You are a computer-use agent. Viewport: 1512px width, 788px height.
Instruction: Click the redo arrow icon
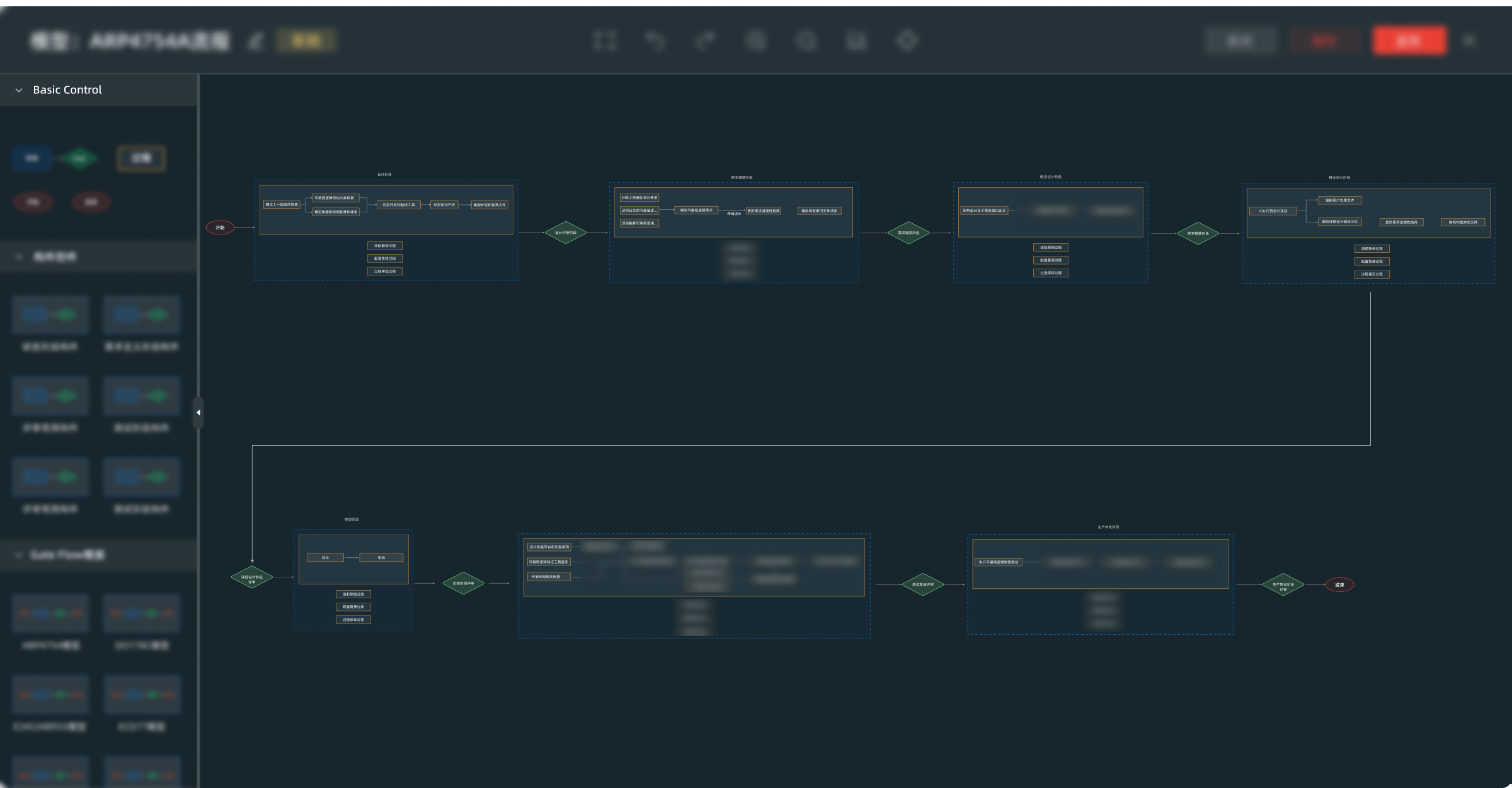pos(706,41)
